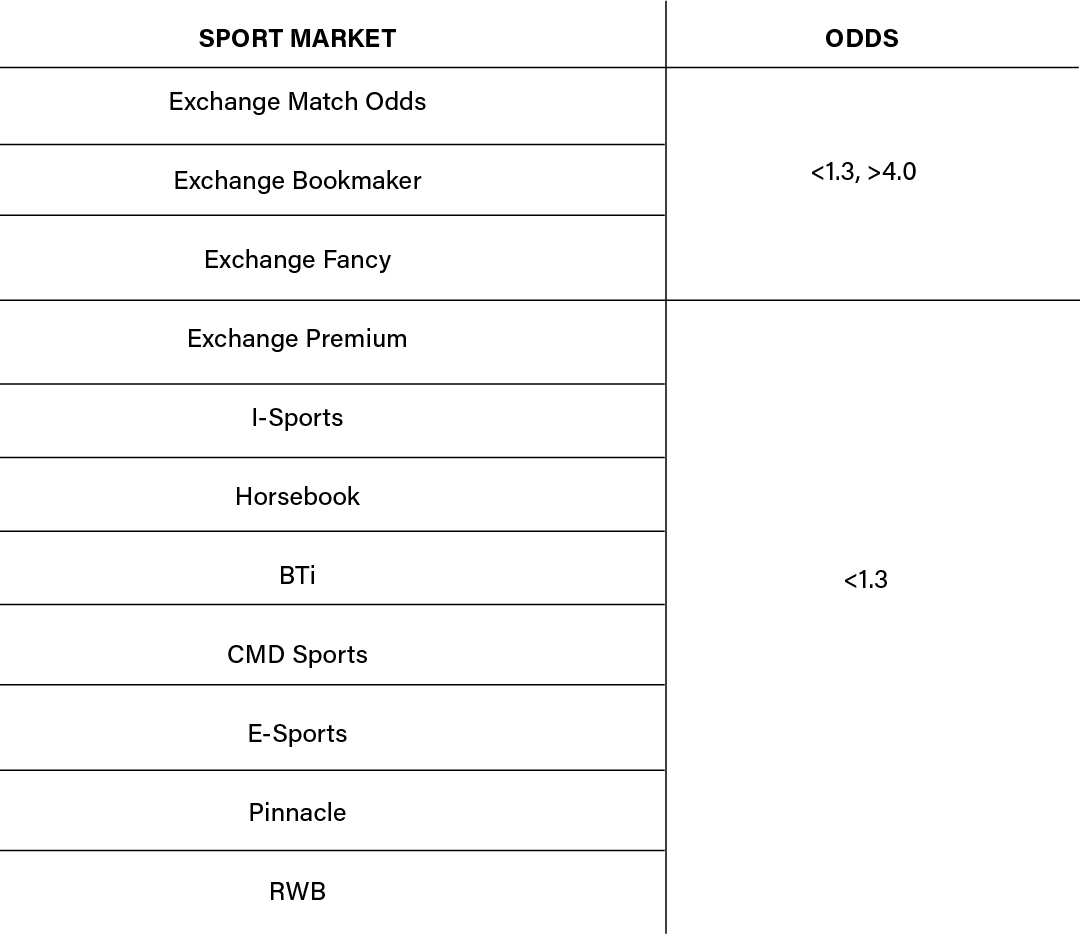1080x934 pixels.
Task: Select the E-Sports market row
Action: pyautogui.click(x=297, y=734)
